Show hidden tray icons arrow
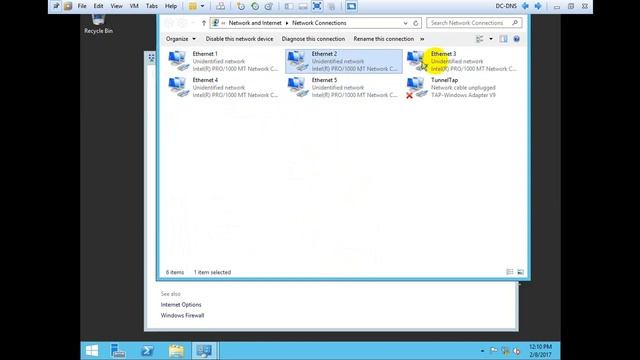The image size is (640, 360). [x=482, y=351]
